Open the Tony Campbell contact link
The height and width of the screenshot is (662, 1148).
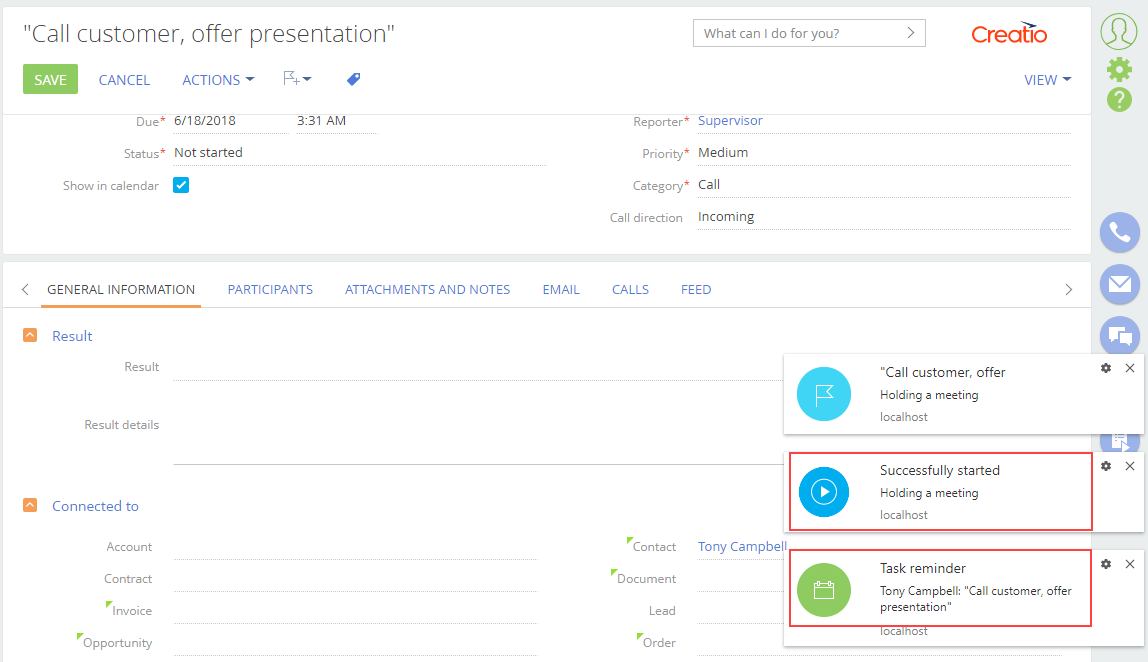click(742, 546)
